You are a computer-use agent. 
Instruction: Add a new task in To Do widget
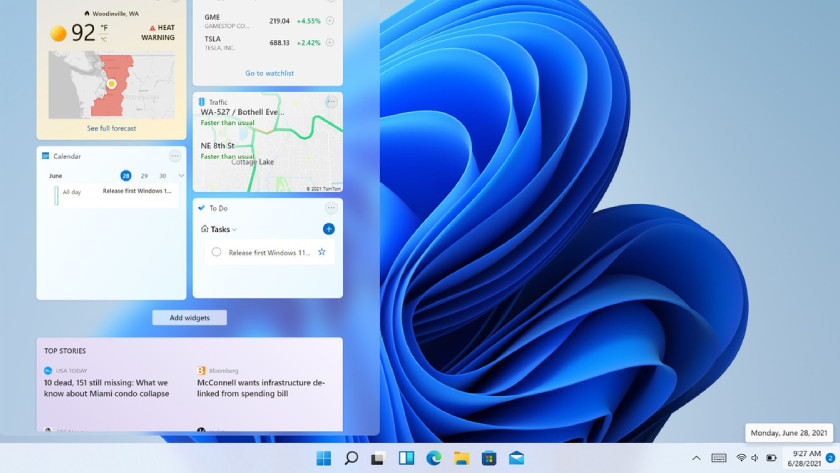(329, 229)
